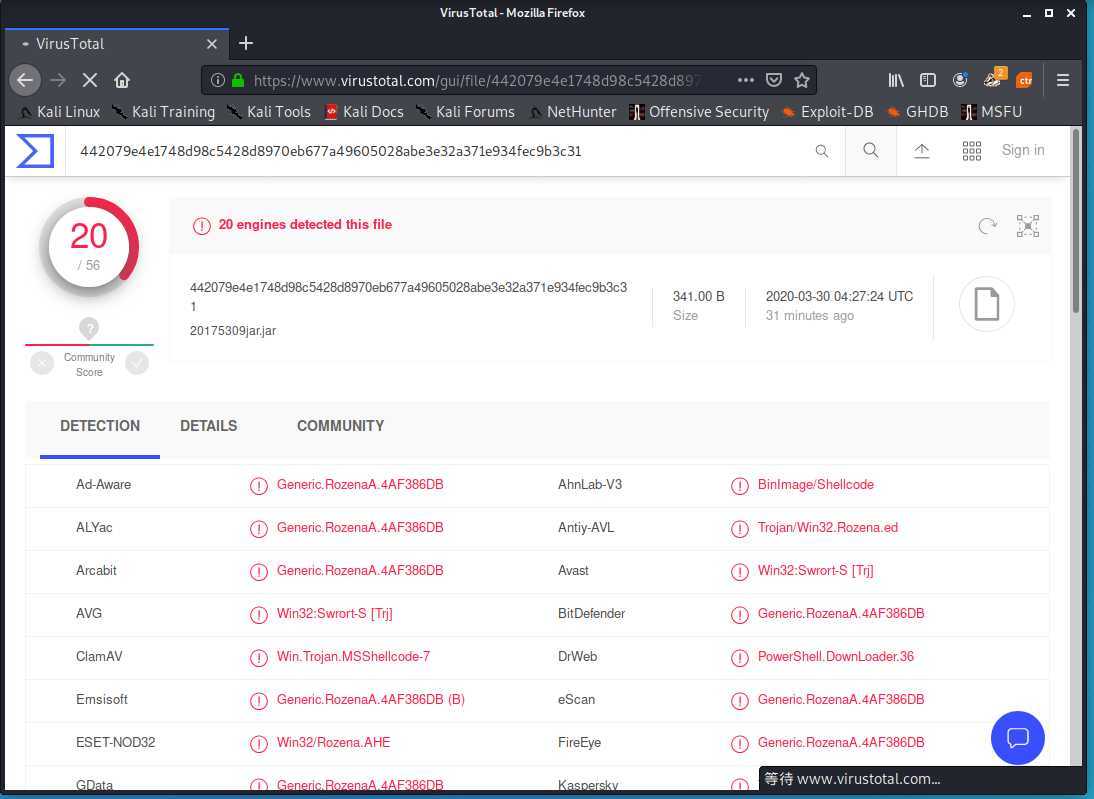
Task: Click the '20 engines detected this file' text
Action: coord(305,225)
